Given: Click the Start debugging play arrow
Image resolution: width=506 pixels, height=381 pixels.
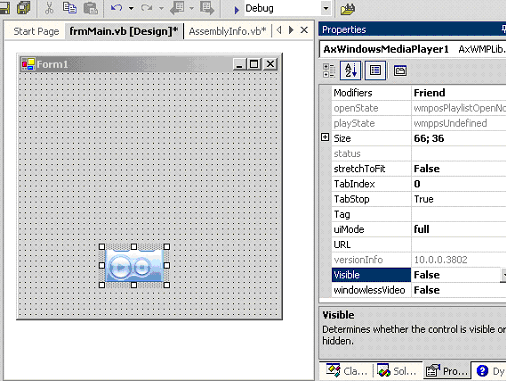Looking at the screenshot, I should (x=236, y=10).
